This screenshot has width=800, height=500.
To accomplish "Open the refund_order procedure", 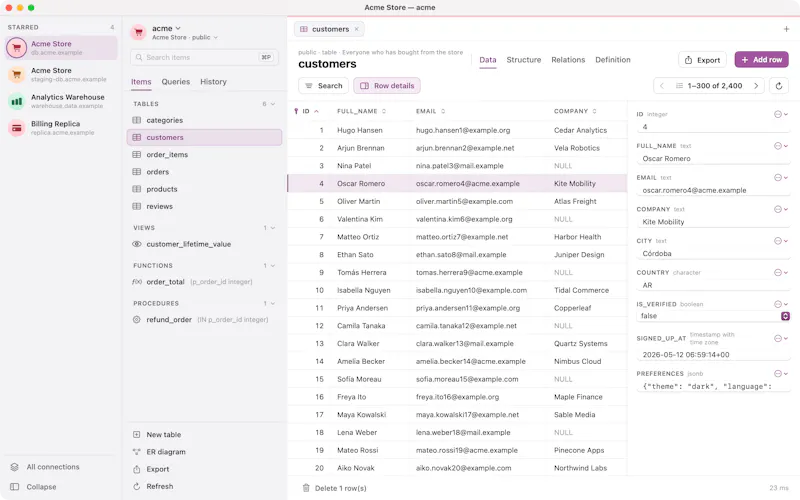I will [x=204, y=319].
